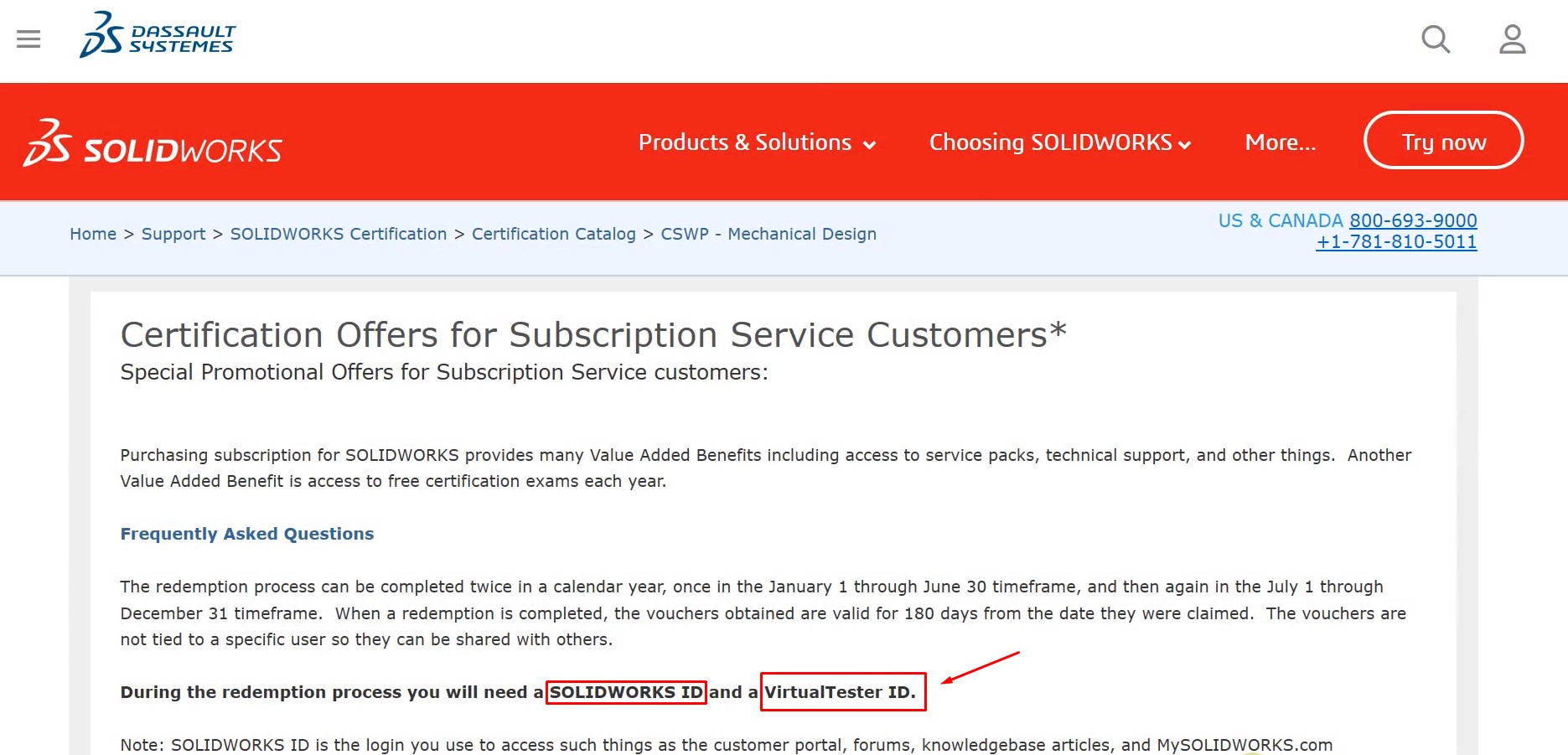Navigate to Support breadcrumb
Screen dimensions: 1568x755
click(173, 234)
